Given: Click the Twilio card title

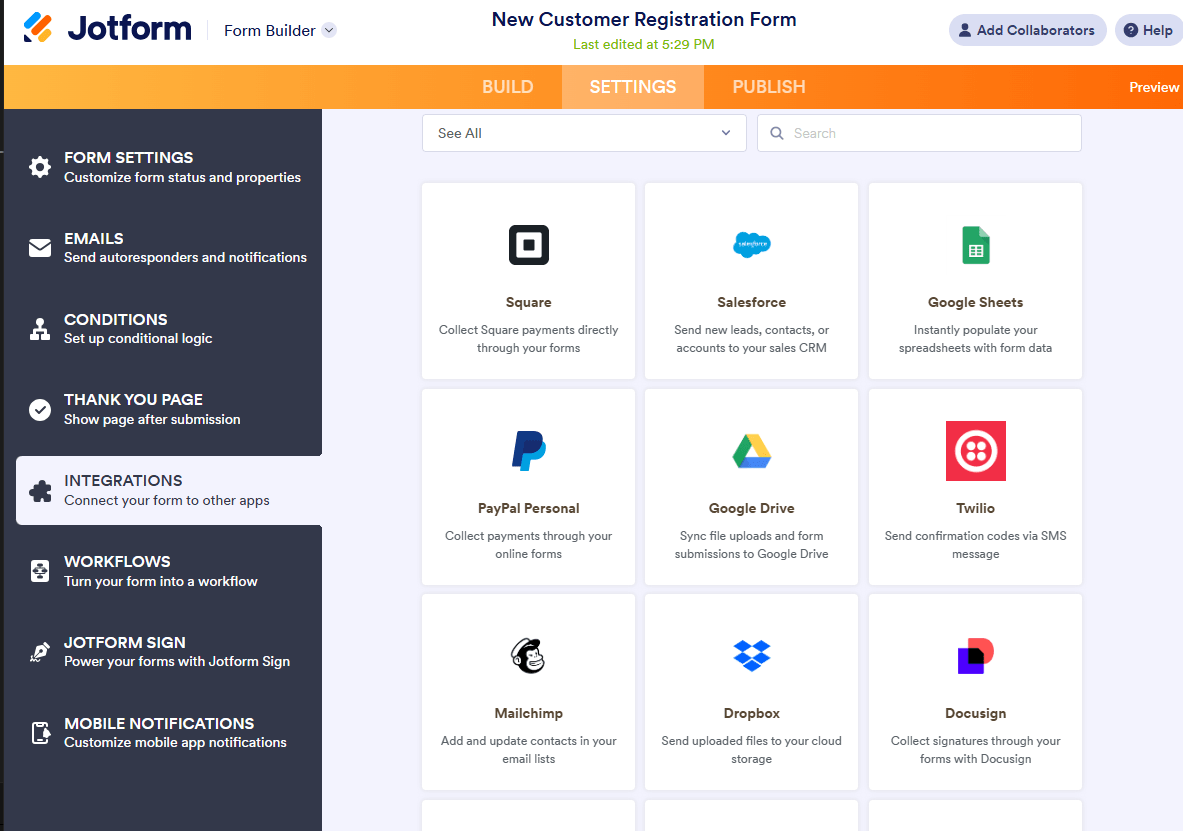Looking at the screenshot, I should coord(976,509).
